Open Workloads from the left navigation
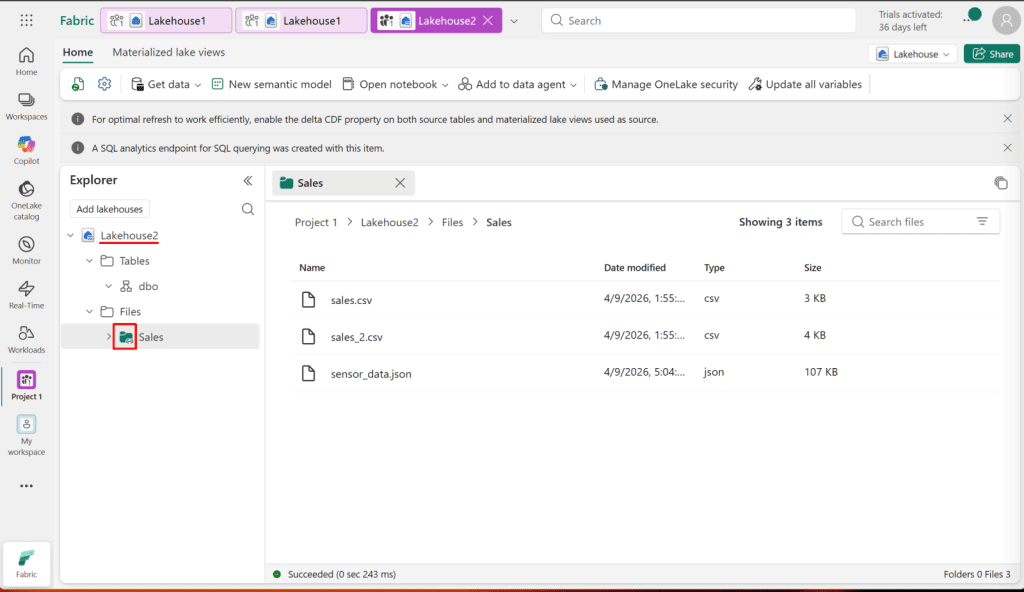Image resolution: width=1024 pixels, height=592 pixels. click(26, 338)
